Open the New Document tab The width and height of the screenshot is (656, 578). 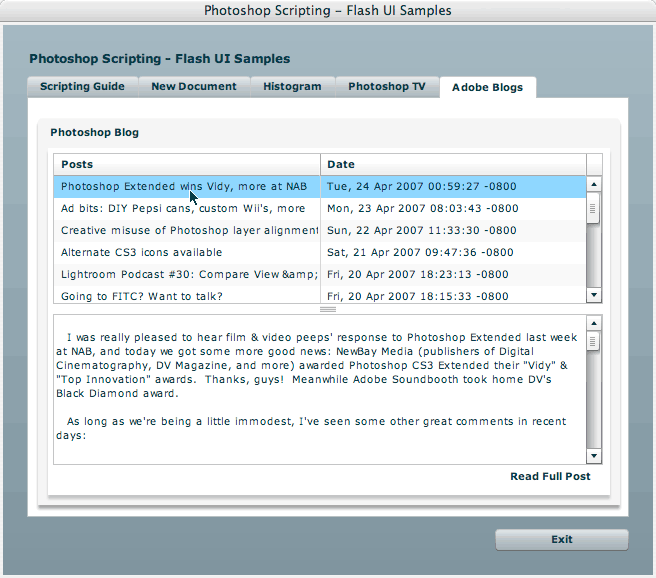194,87
